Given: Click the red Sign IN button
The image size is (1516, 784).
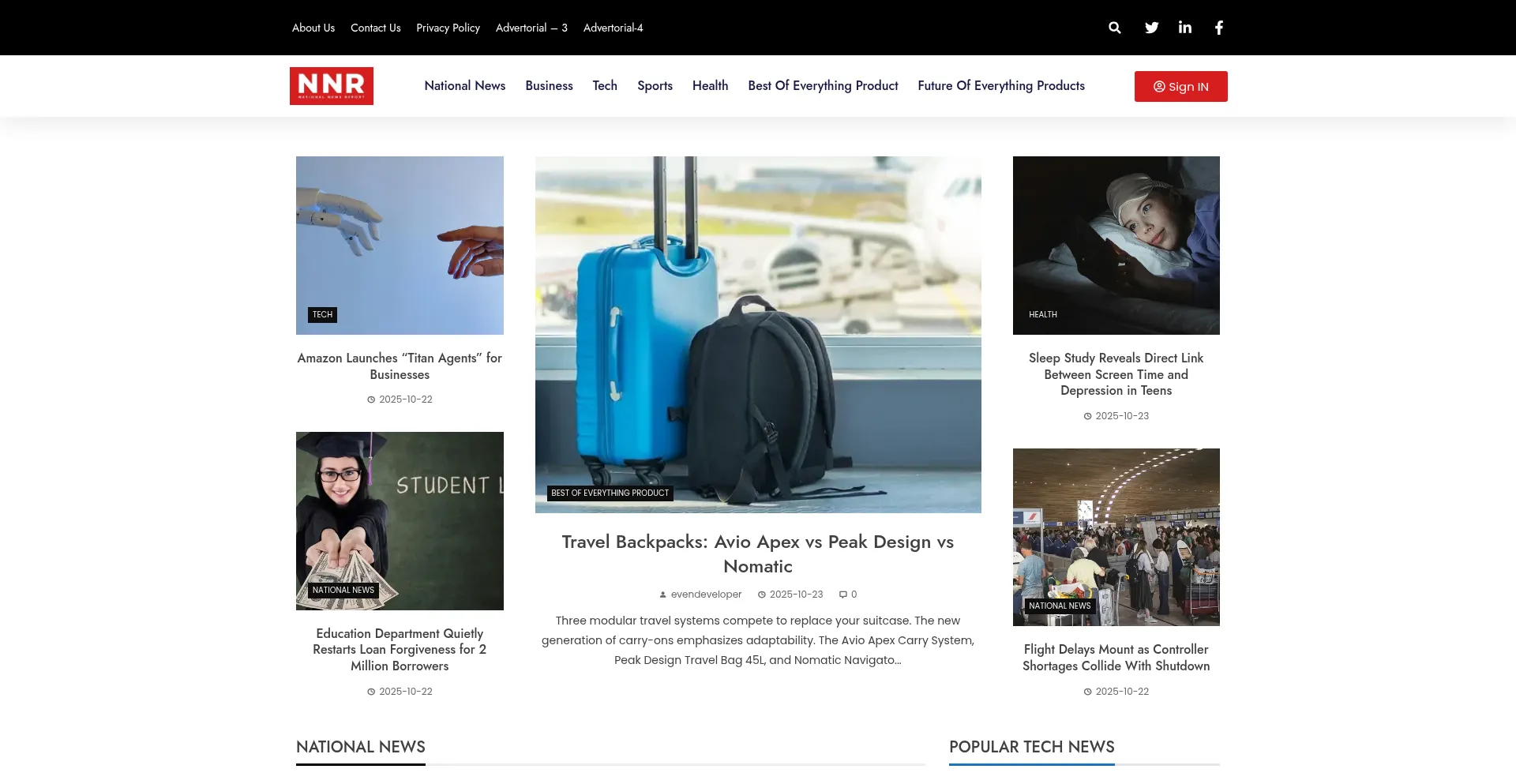Looking at the screenshot, I should 1181,87.
